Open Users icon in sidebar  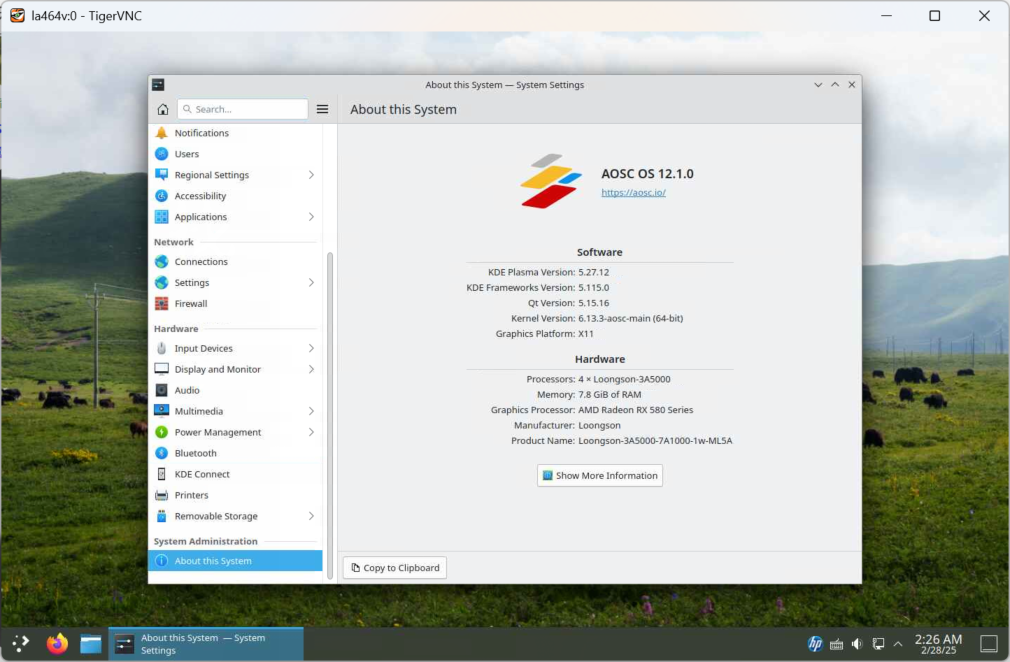tap(162, 154)
